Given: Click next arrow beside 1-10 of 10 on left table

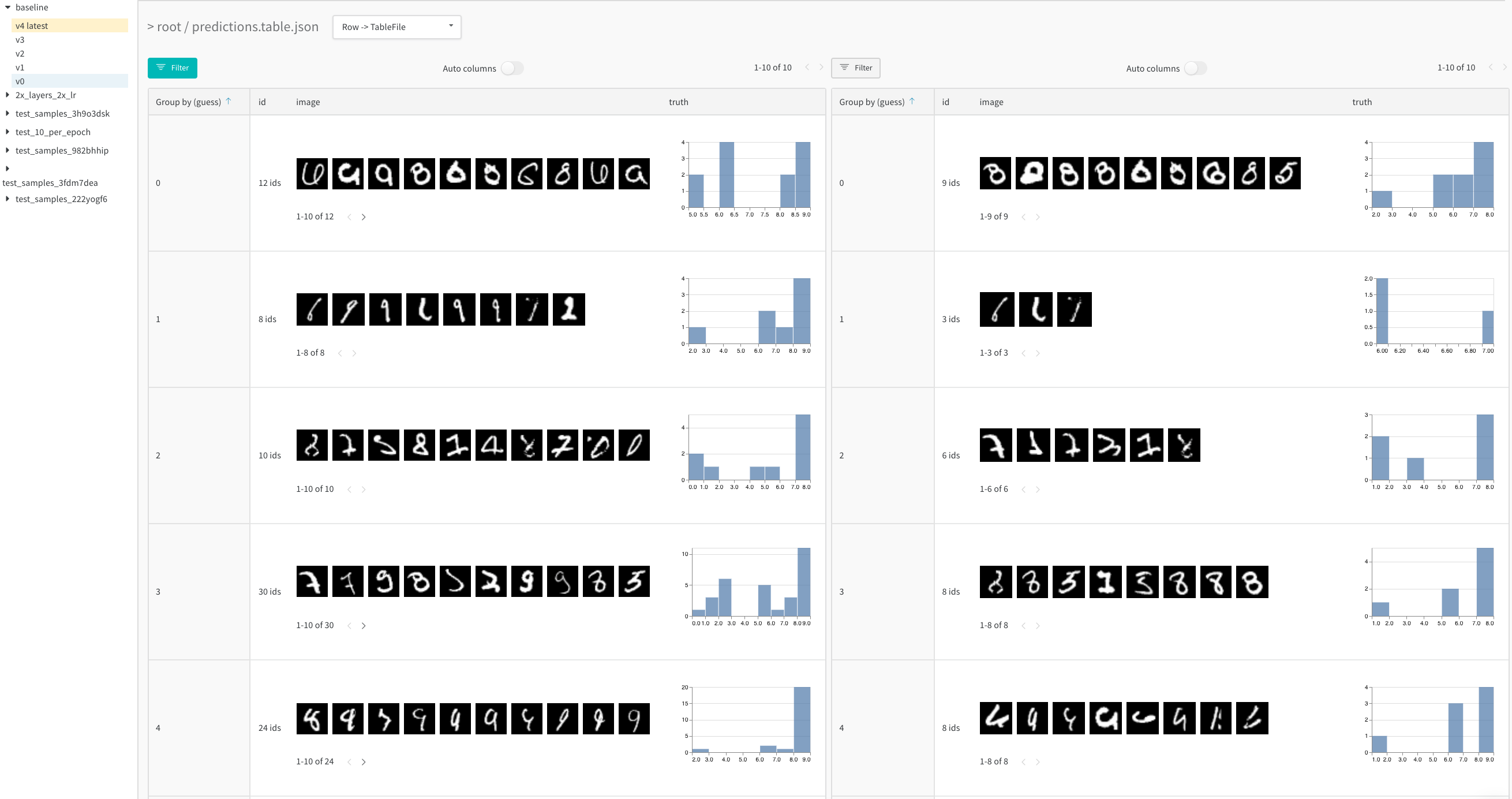Looking at the screenshot, I should pyautogui.click(x=821, y=67).
